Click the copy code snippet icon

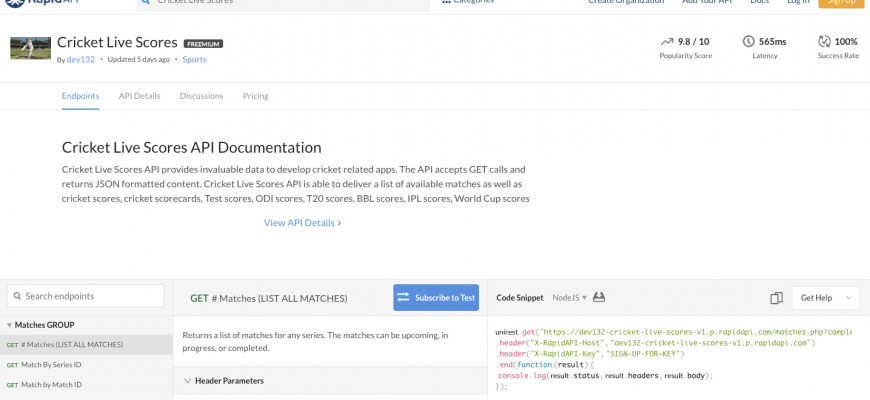point(776,298)
